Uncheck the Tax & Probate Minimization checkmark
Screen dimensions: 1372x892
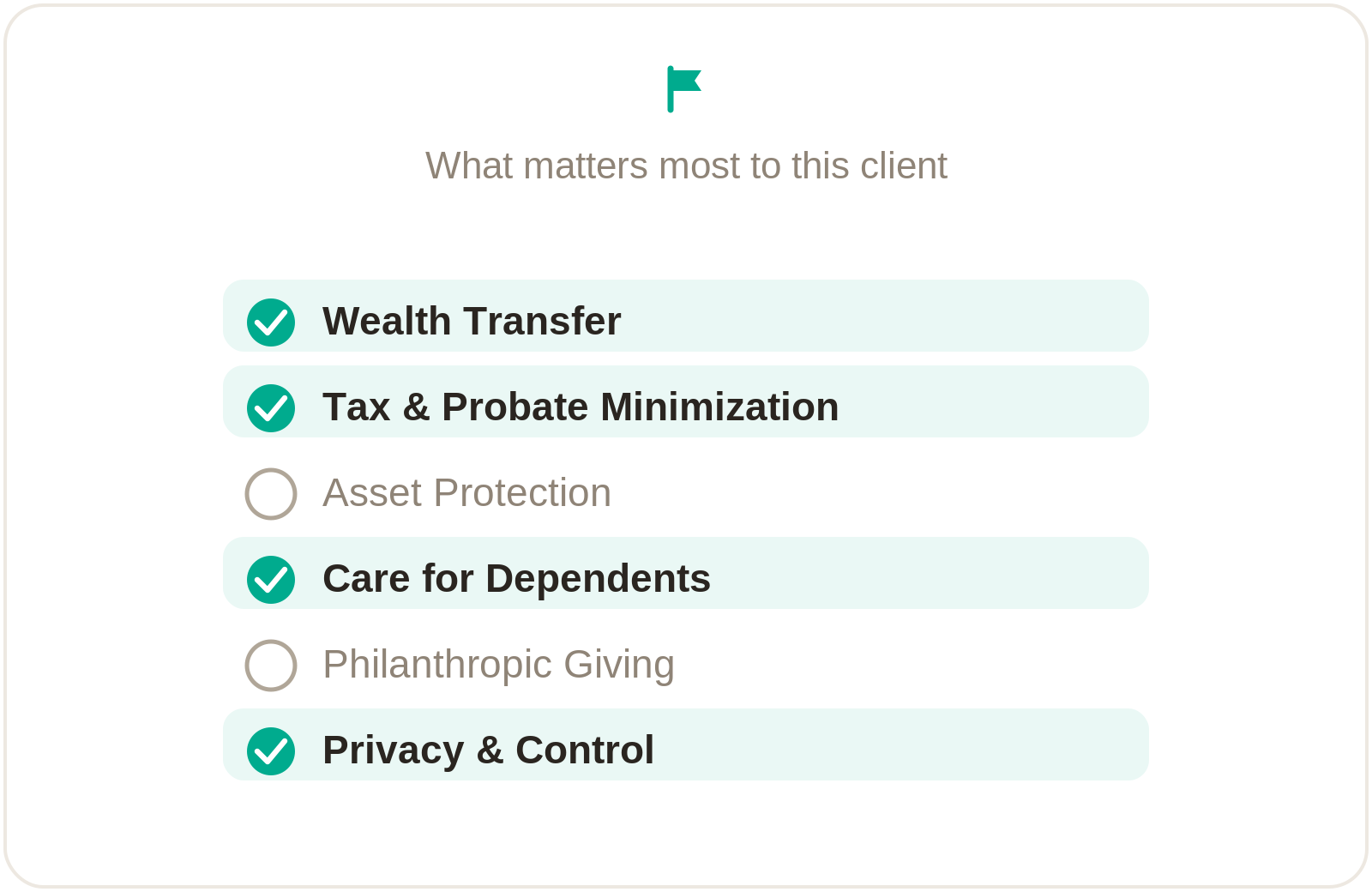click(x=271, y=408)
